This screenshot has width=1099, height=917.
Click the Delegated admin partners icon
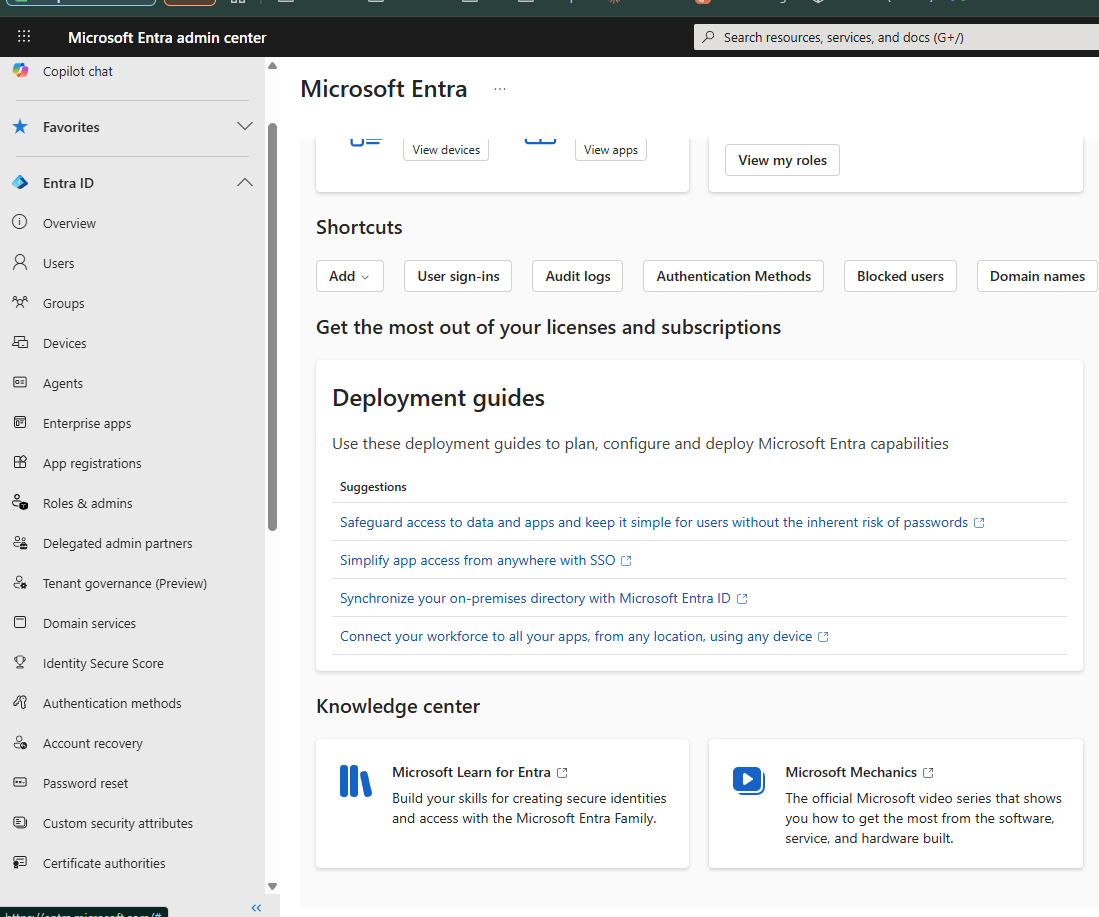point(20,542)
